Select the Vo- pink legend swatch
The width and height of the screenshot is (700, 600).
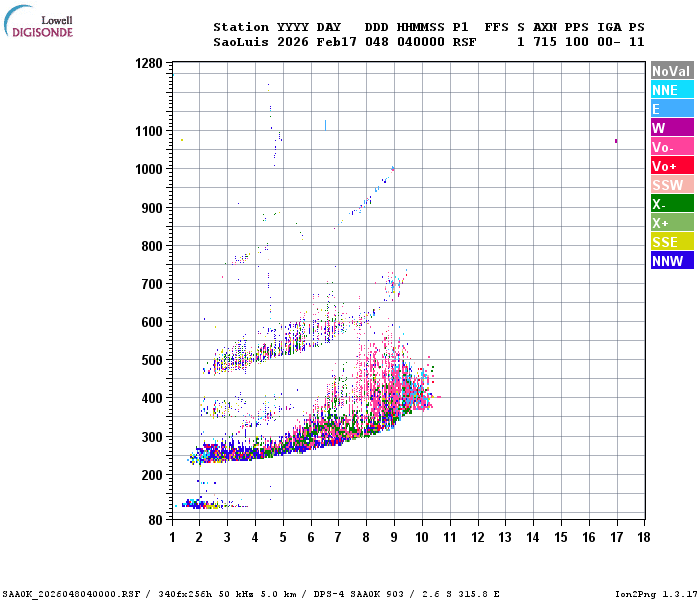[672, 146]
